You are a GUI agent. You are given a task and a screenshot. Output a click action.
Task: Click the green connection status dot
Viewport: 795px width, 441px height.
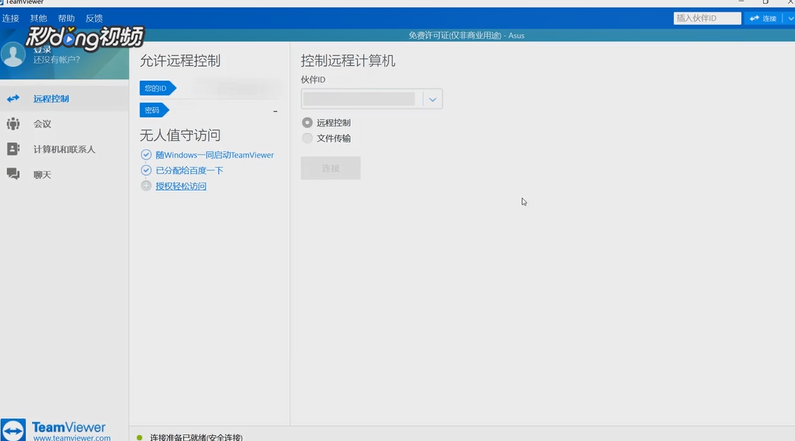[139, 437]
